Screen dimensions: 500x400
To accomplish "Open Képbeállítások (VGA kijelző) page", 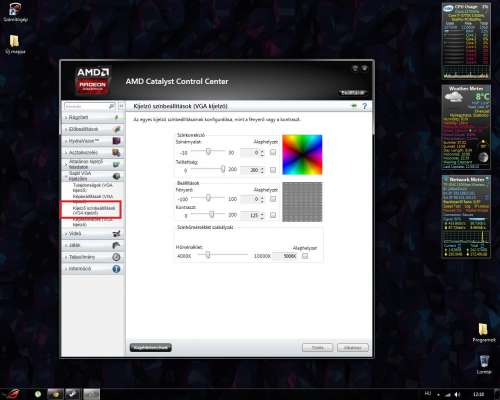I will [x=93, y=198].
